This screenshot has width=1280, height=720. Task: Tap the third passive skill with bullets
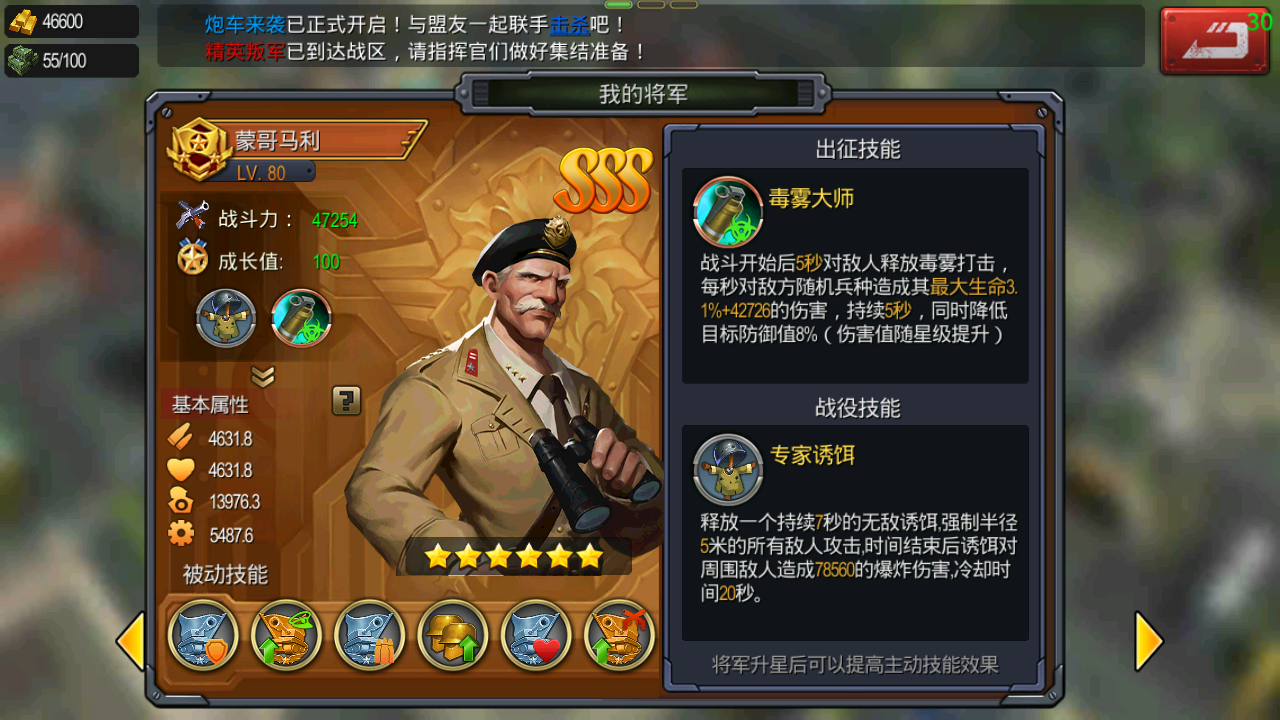pos(369,635)
